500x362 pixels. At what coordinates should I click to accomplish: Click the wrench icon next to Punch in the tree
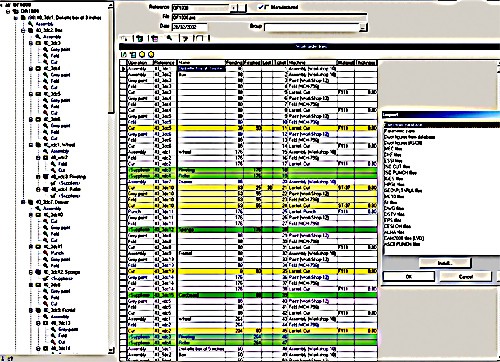point(45,253)
